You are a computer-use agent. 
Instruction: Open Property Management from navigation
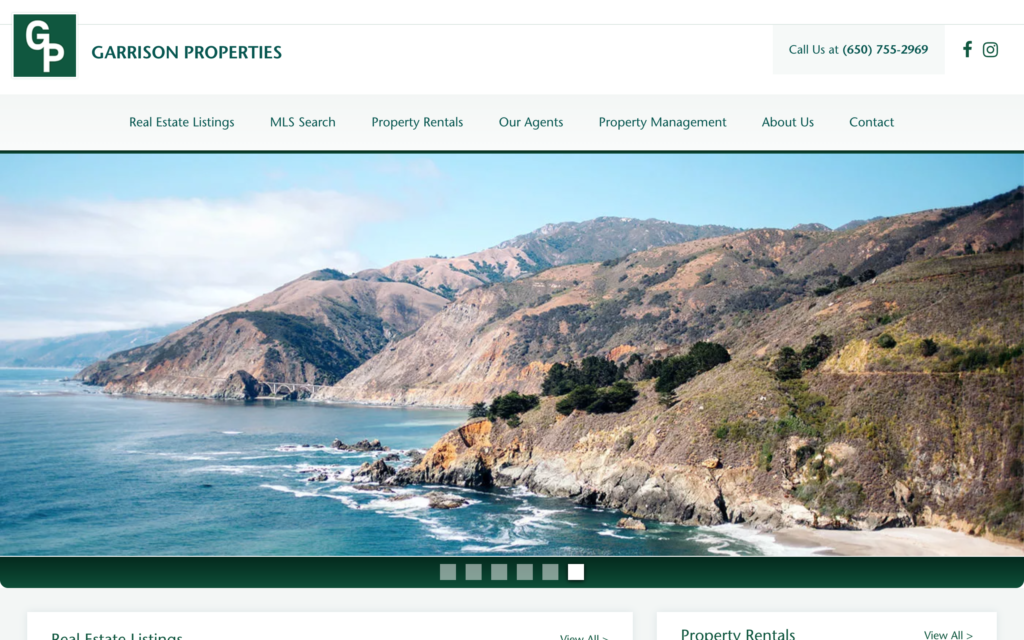(x=662, y=122)
